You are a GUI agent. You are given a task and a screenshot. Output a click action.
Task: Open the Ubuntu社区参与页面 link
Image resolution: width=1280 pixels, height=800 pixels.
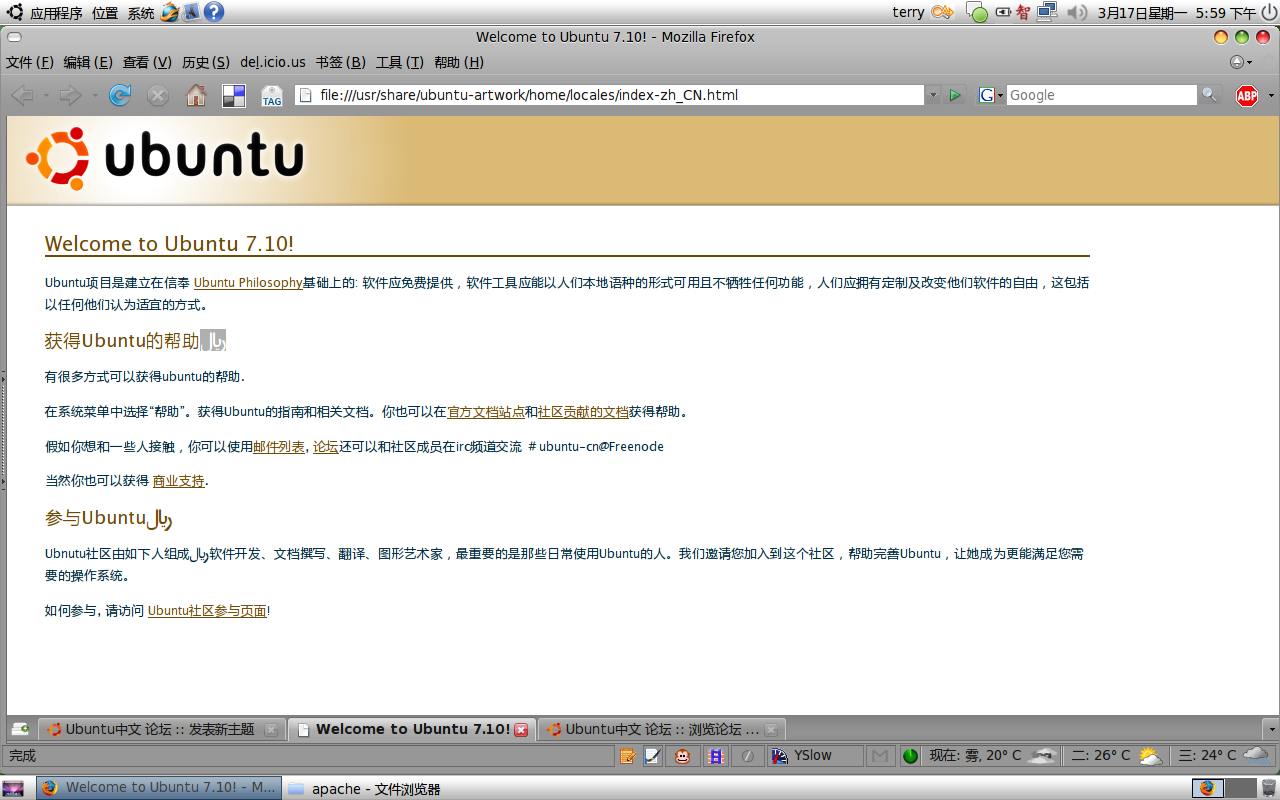[x=207, y=611]
